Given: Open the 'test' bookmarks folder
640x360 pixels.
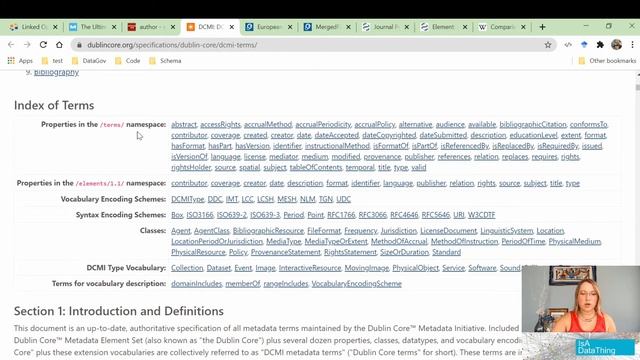Looking at the screenshot, I should pyautogui.click(x=52, y=61).
